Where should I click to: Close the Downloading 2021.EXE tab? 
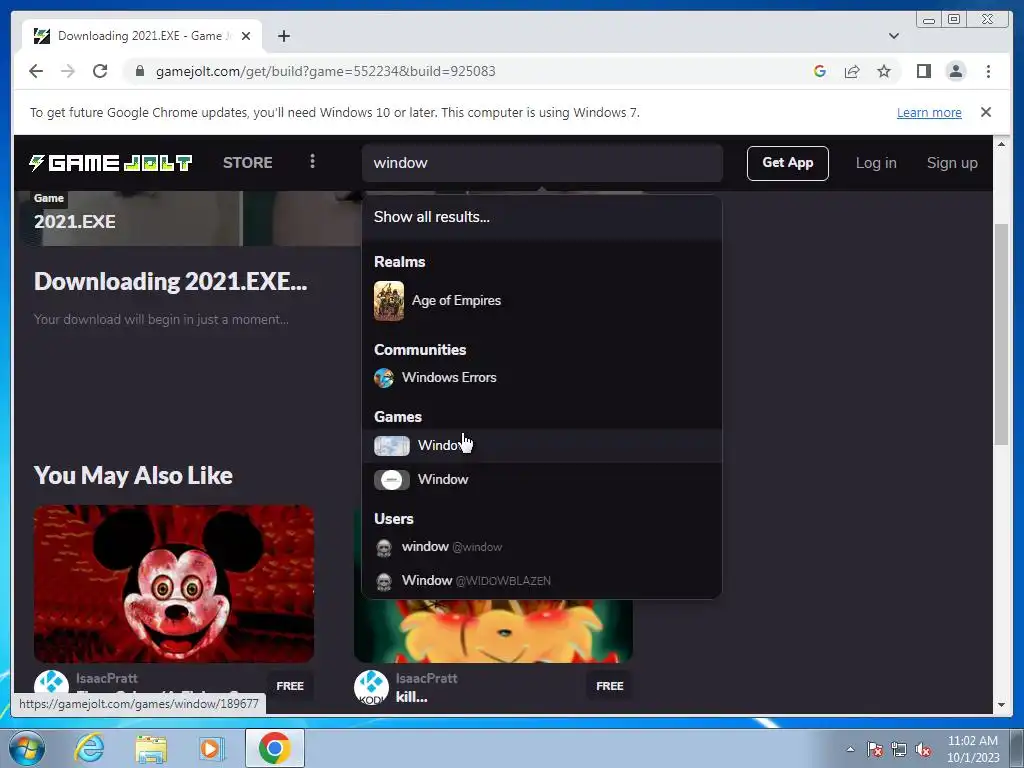[x=246, y=36]
